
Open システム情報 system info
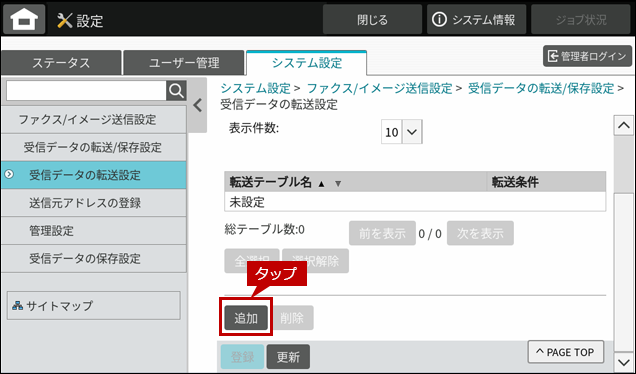coord(476,19)
